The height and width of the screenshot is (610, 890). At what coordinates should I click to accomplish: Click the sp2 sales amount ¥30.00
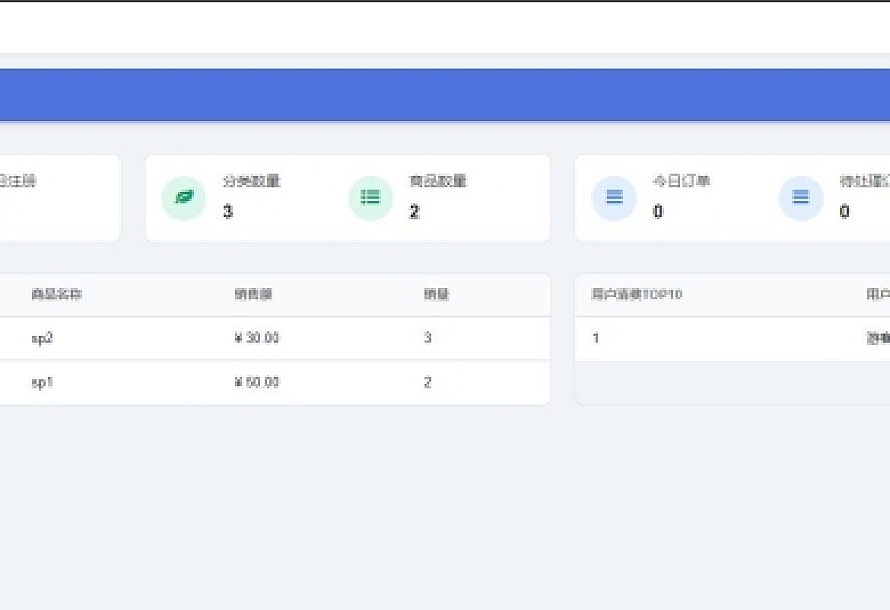coord(251,338)
